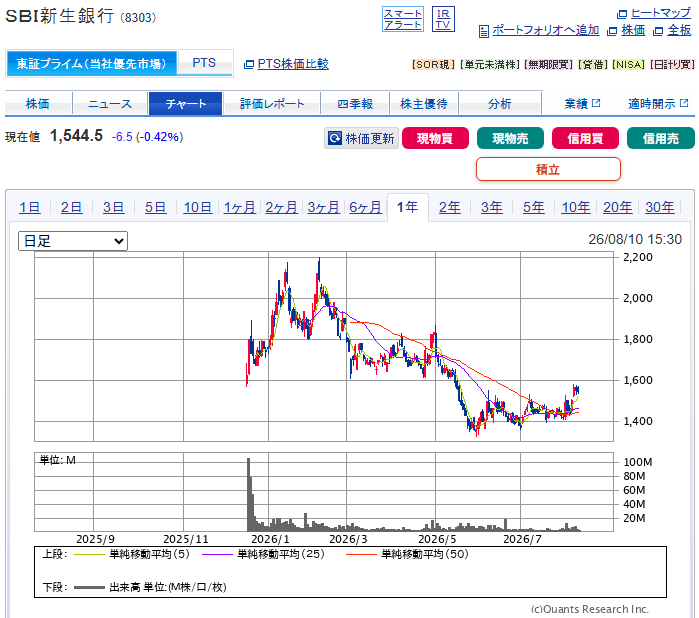
Task: Switch to the ニュース tab
Action: pyautogui.click(x=110, y=103)
